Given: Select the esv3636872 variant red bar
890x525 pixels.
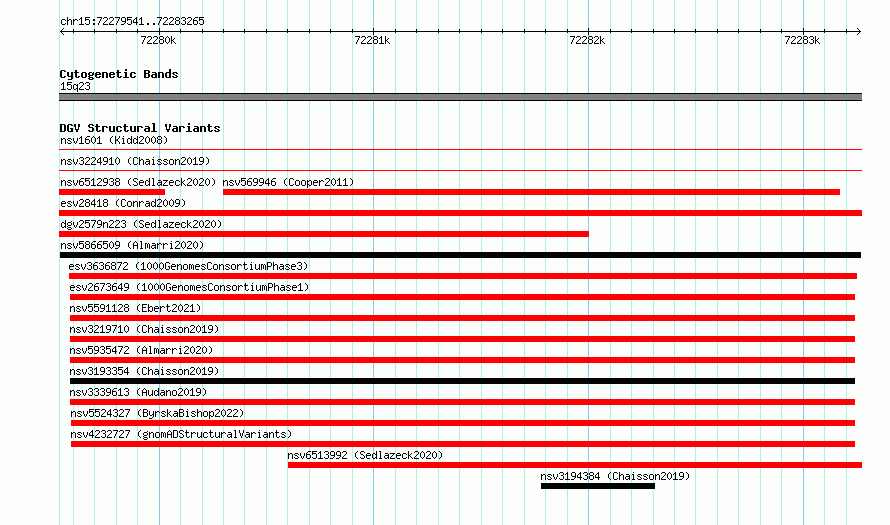Looking at the screenshot, I should click(x=463, y=276).
